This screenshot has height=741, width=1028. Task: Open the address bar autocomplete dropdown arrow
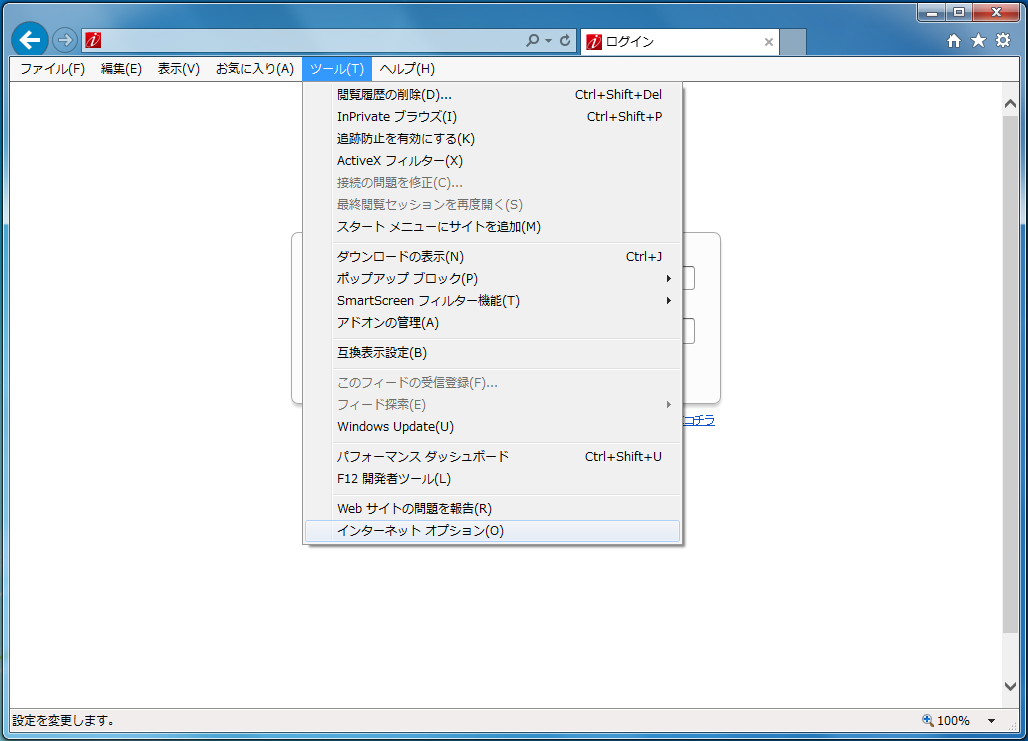tap(548, 41)
